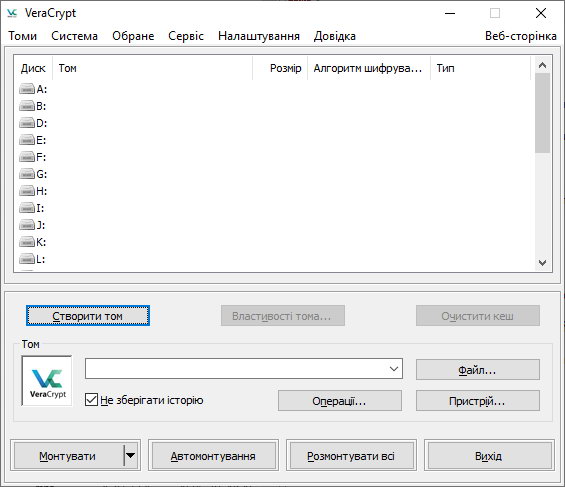The width and height of the screenshot is (565, 487).
Task: Expand the volume path combo box
Action: pyautogui.click(x=394, y=368)
